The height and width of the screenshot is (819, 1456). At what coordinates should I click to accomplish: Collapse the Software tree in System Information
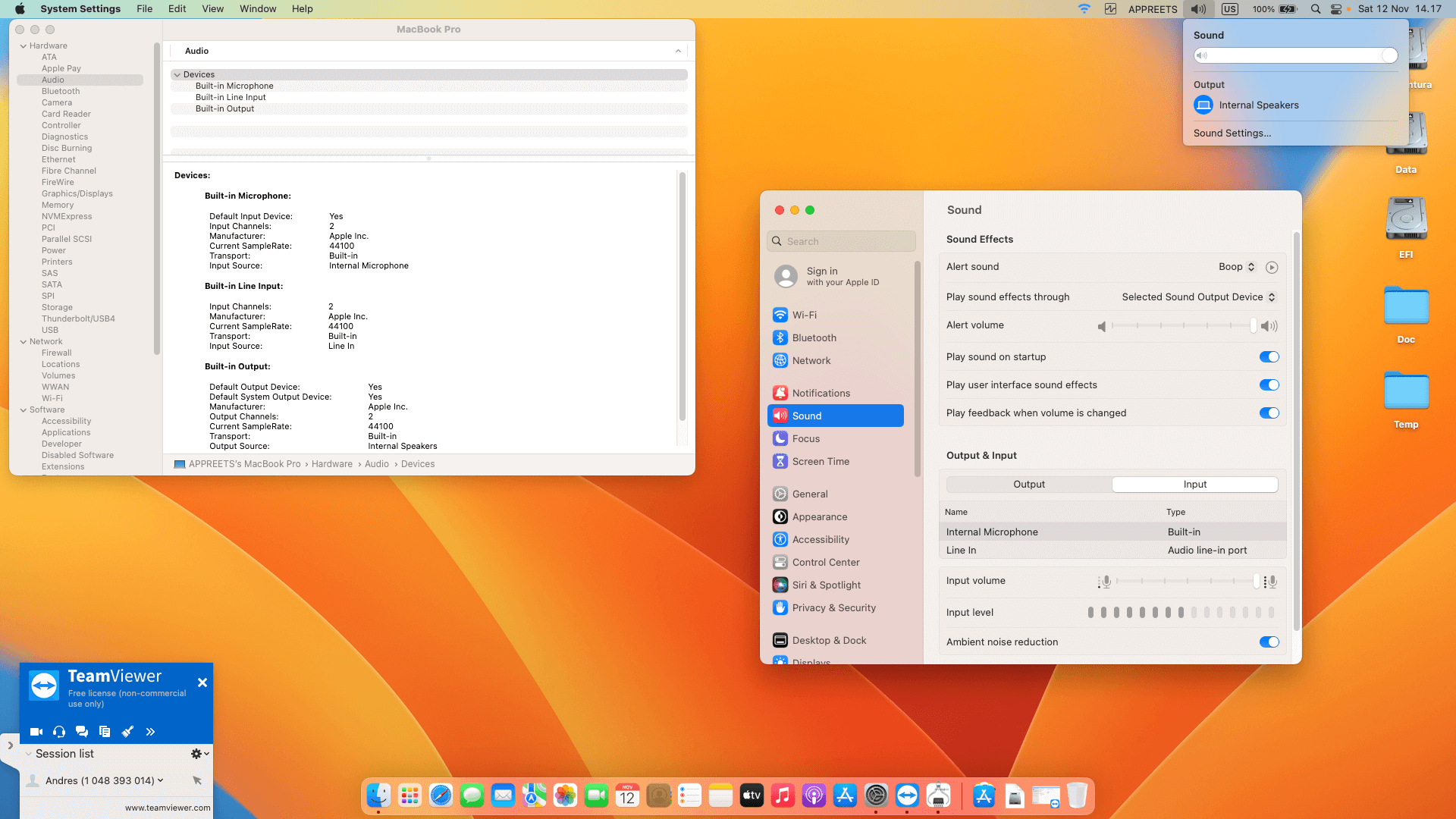(x=24, y=410)
